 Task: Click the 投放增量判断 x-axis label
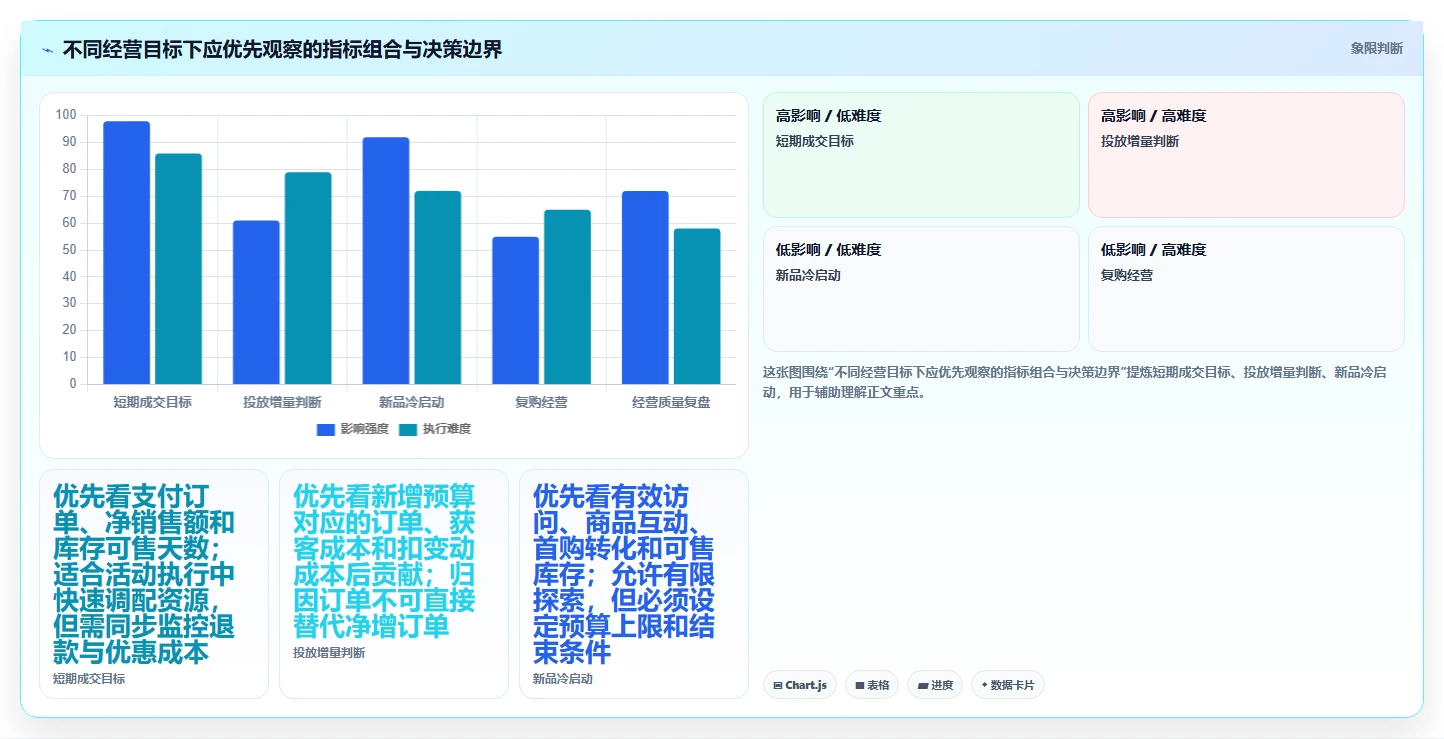282,402
